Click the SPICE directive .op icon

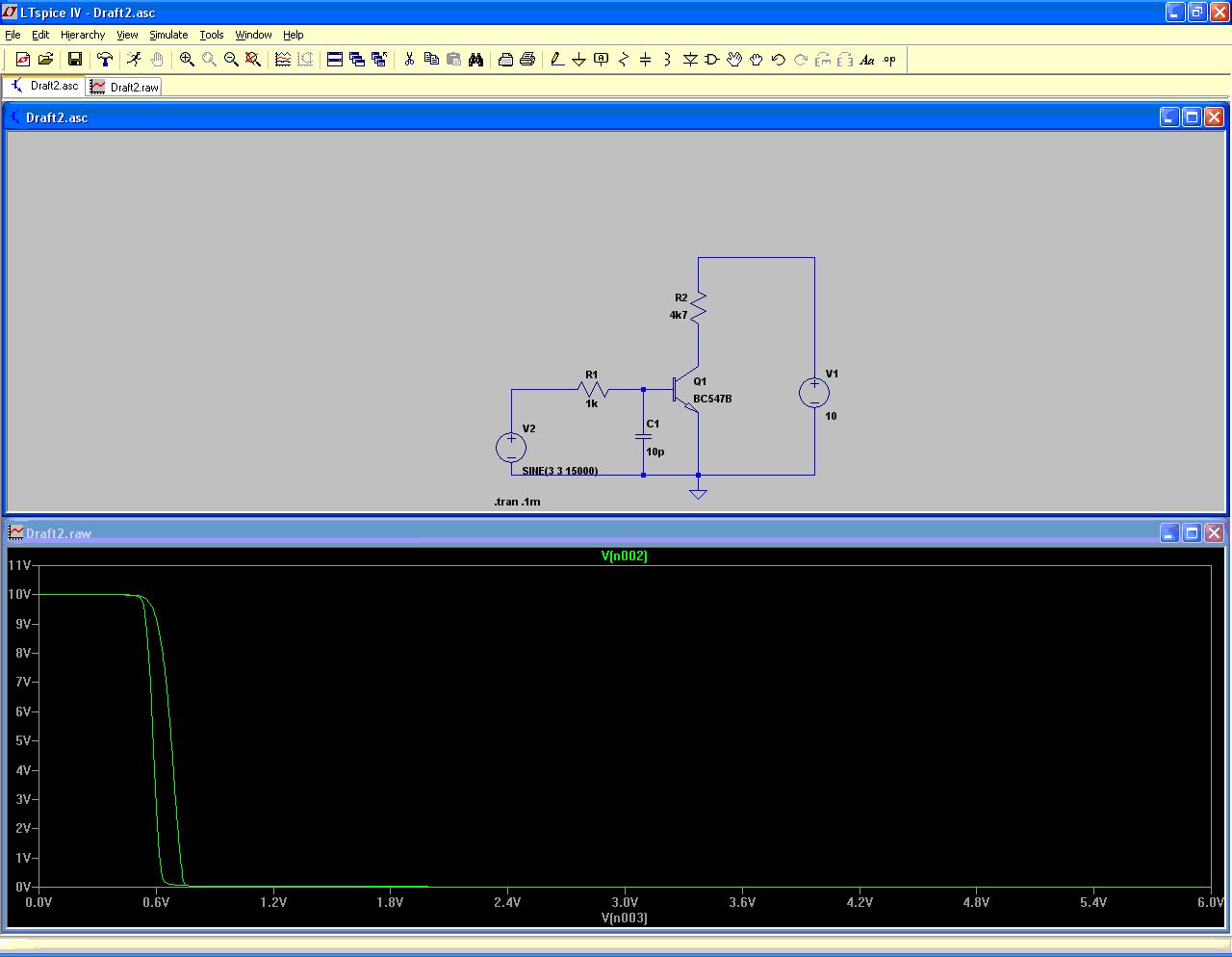point(889,60)
